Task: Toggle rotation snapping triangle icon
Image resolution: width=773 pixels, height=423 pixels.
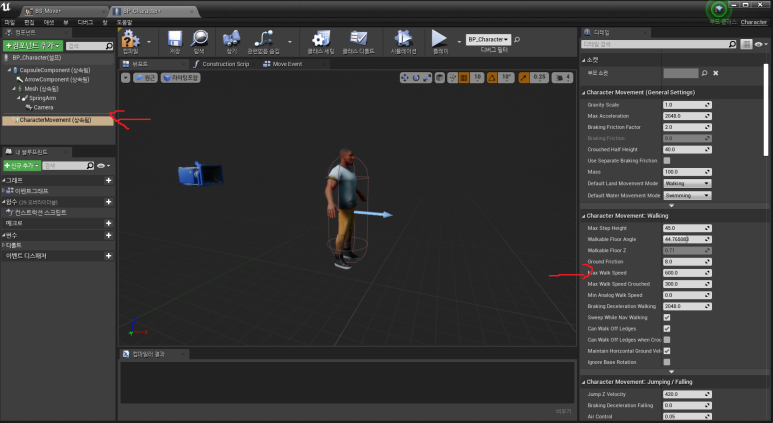Action: (492, 77)
